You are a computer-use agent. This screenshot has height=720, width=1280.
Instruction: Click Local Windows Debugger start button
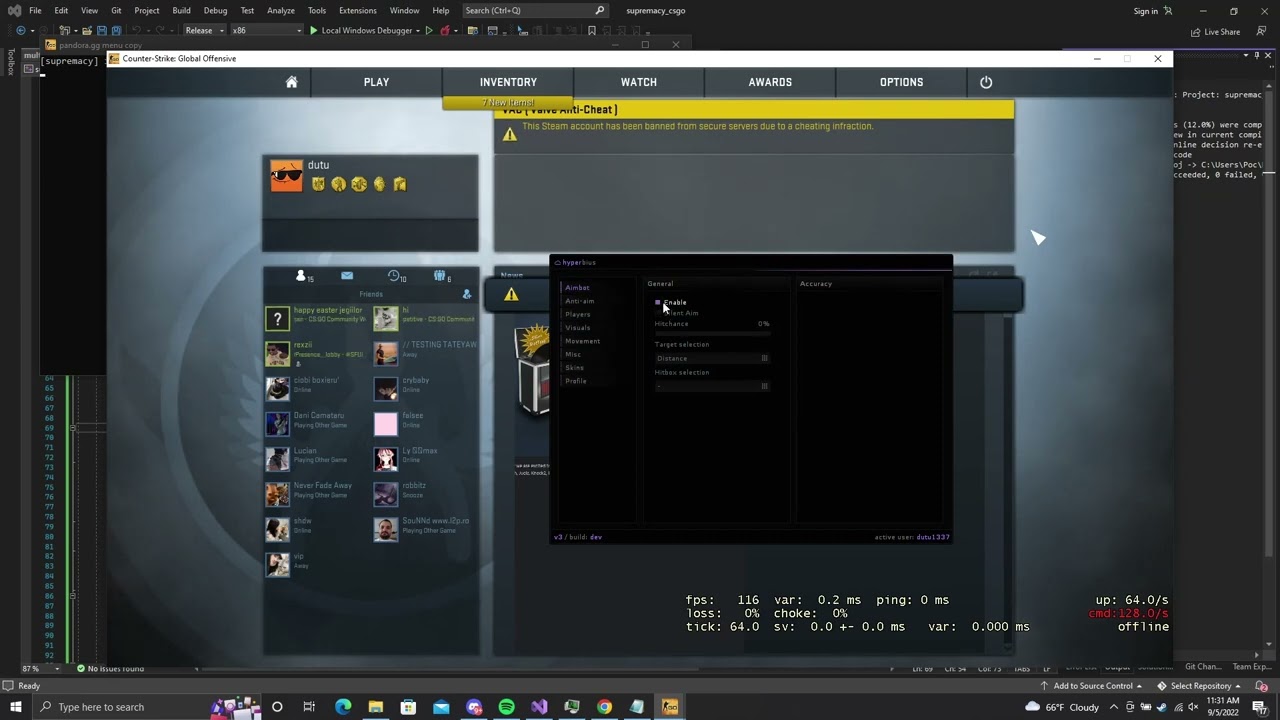[x=361, y=31]
